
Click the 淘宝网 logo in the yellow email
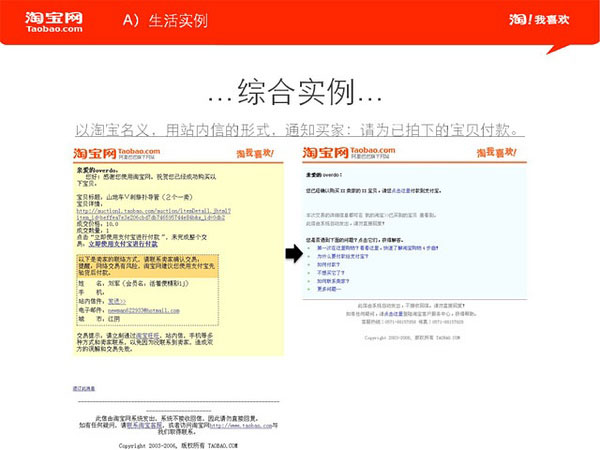[117, 154]
